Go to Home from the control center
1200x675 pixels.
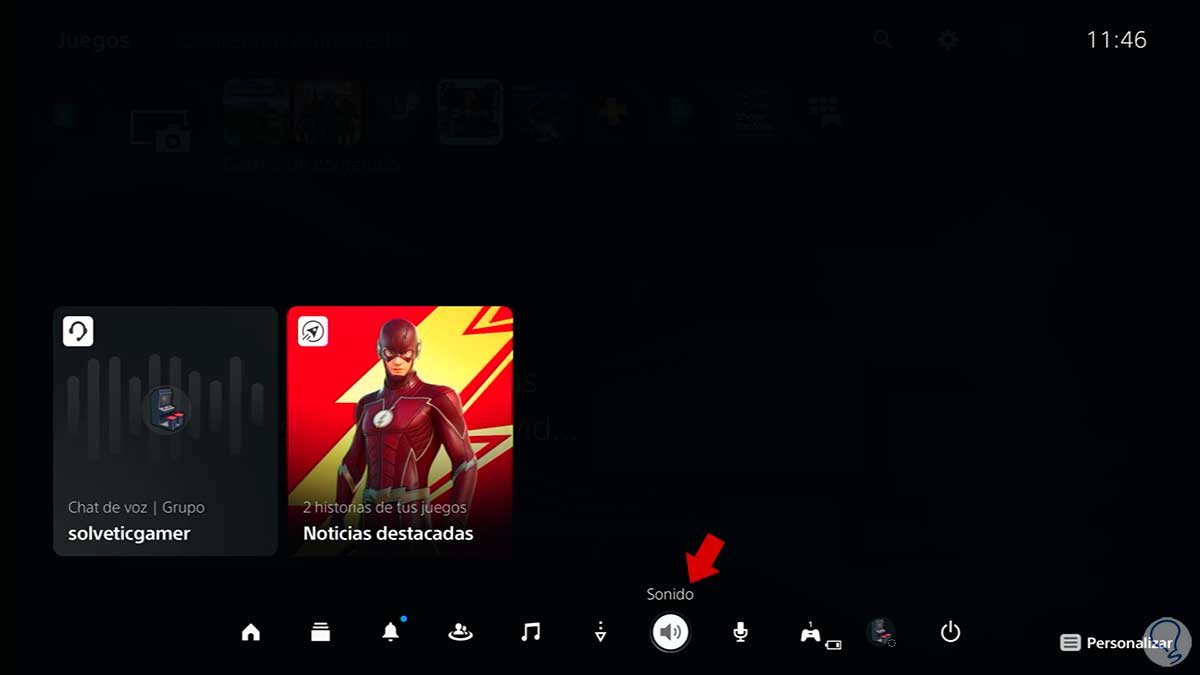[251, 632]
